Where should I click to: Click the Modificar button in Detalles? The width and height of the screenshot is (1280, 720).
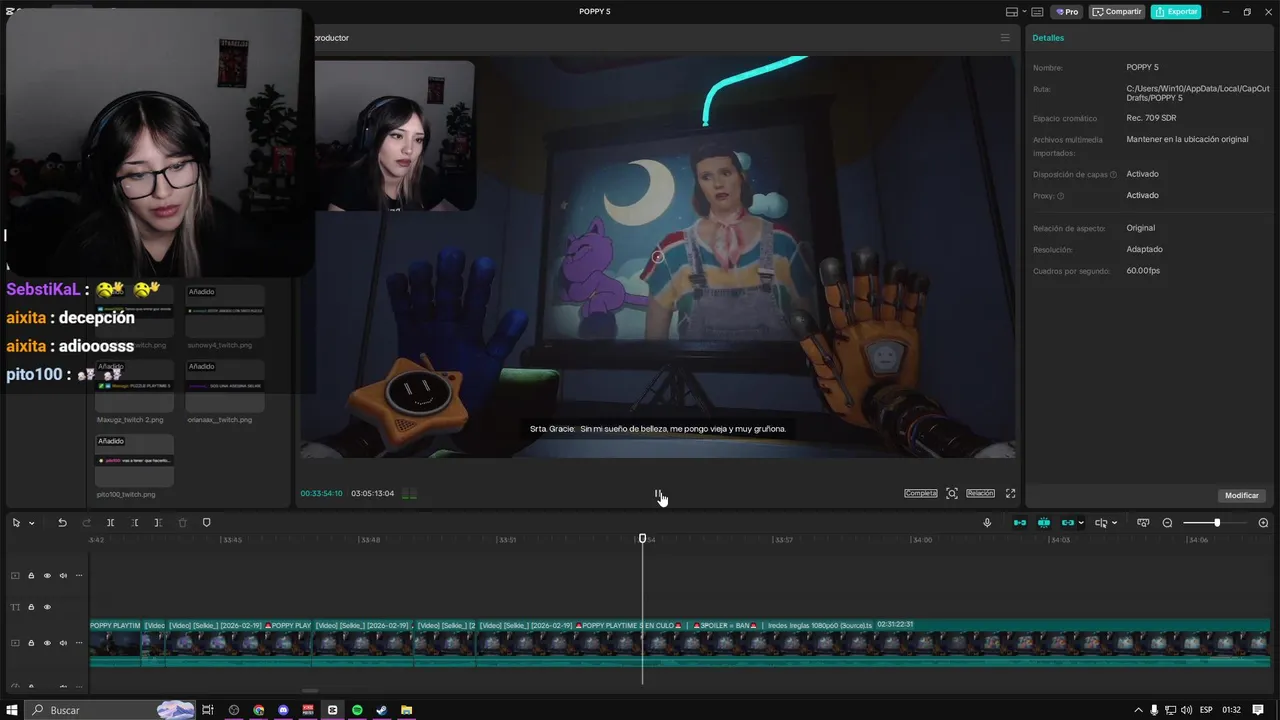coord(1242,495)
